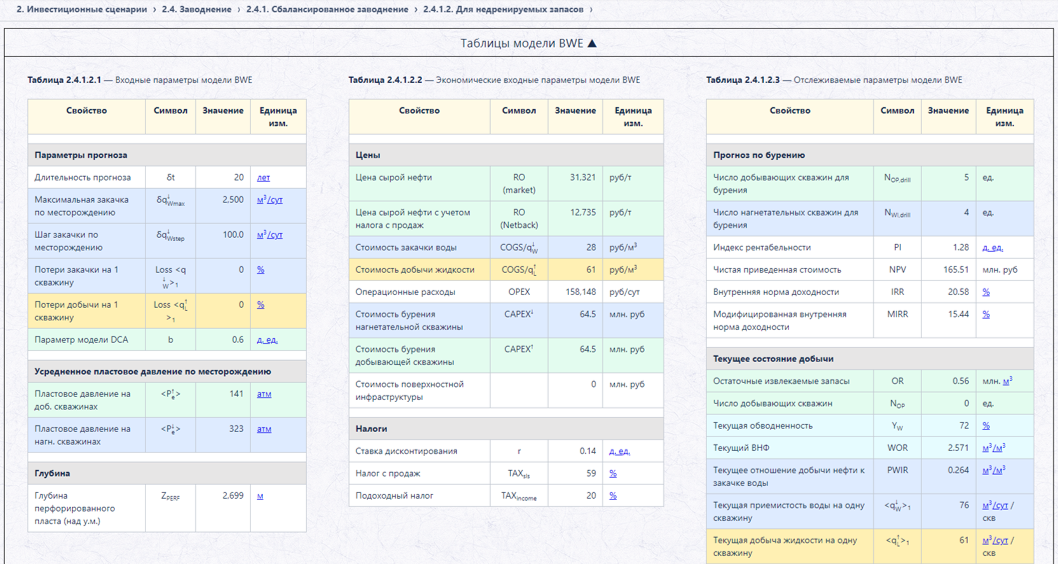Click д. ед. link for Ставка дисконтирования
The image size is (1058, 564).
[x=619, y=451]
